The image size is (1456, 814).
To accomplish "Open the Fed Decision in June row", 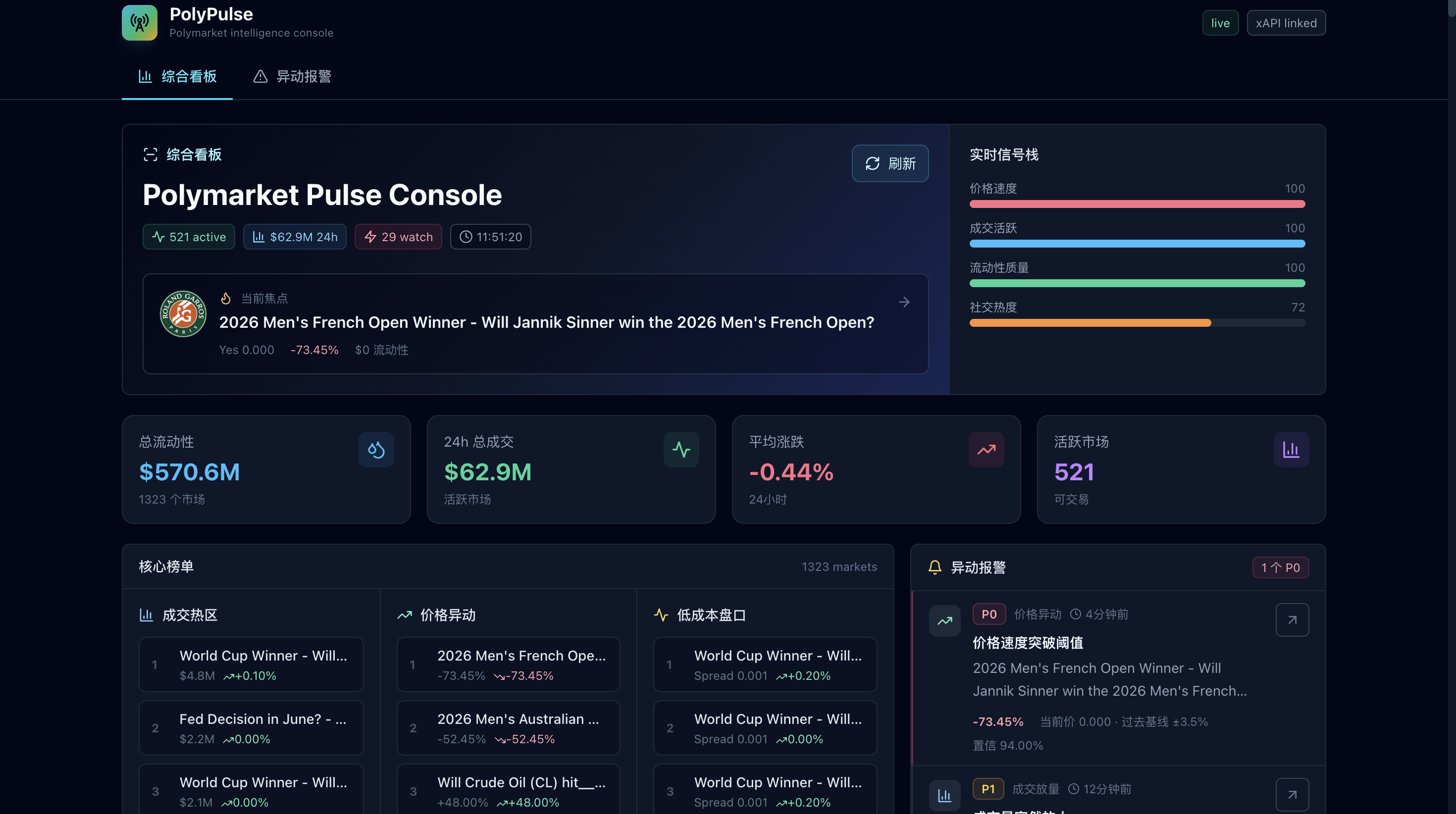I will (251, 728).
